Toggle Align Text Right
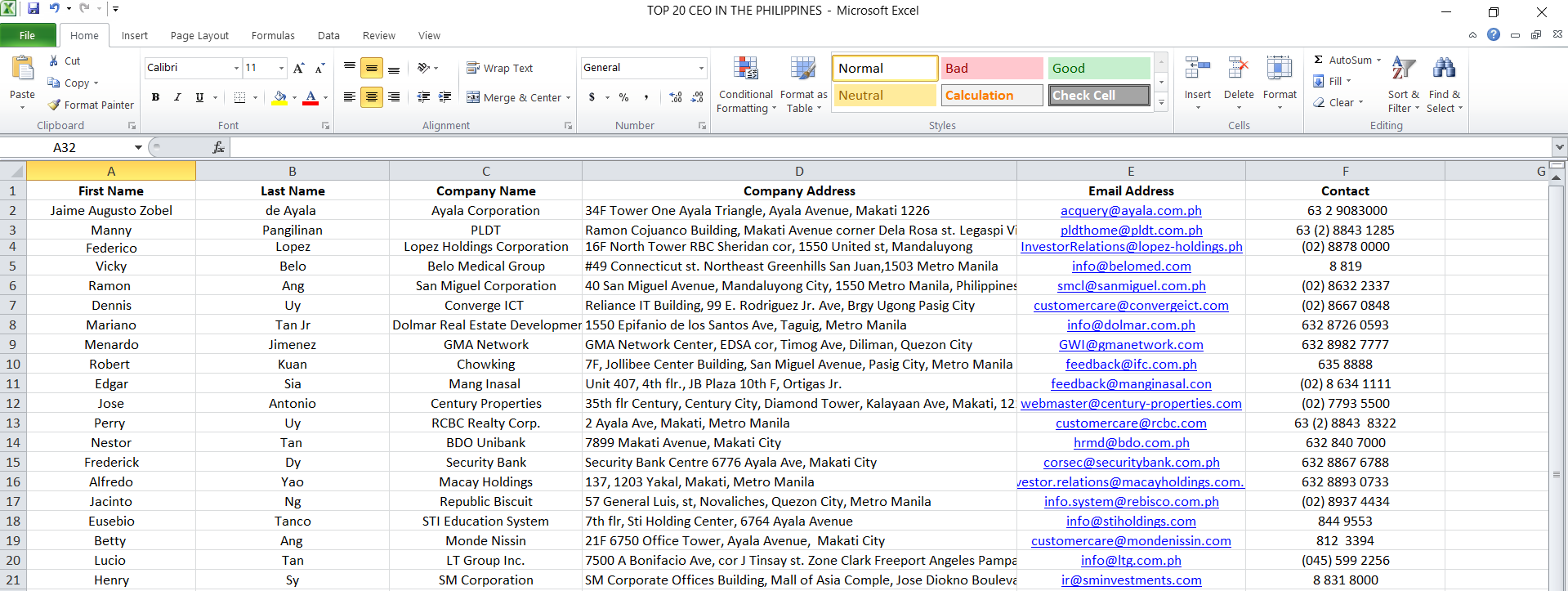This screenshot has width=1568, height=591. [394, 97]
